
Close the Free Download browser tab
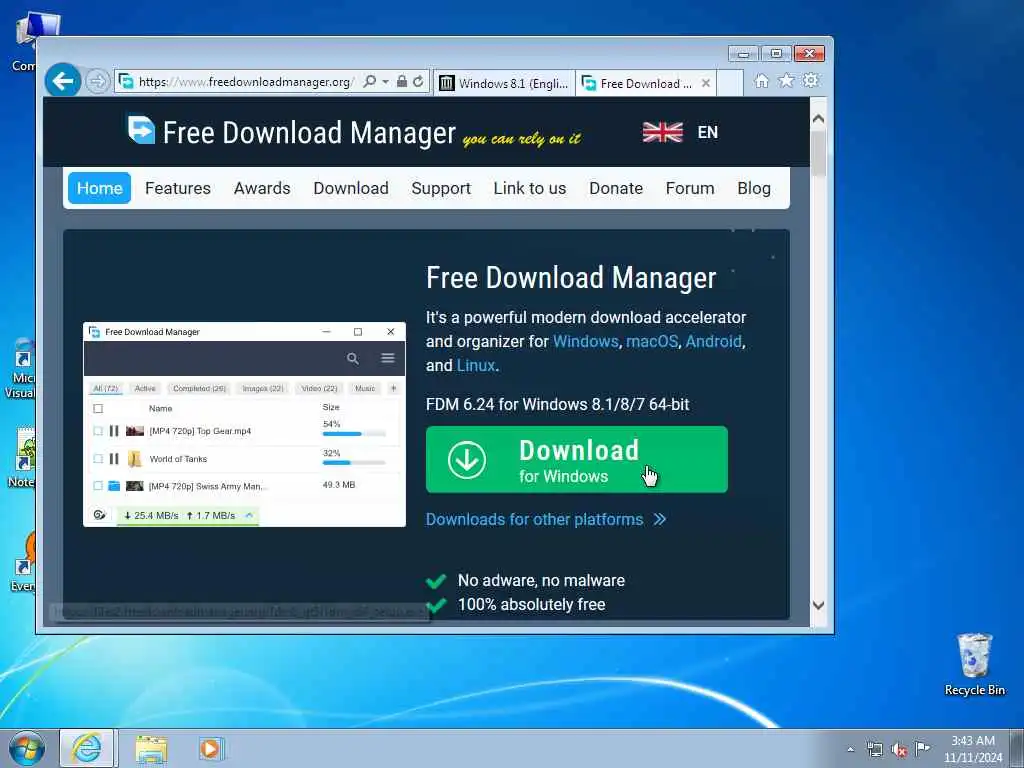coord(705,83)
